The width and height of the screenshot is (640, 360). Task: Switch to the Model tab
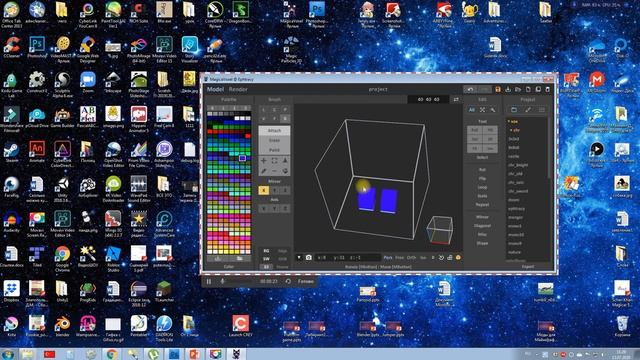coord(215,89)
